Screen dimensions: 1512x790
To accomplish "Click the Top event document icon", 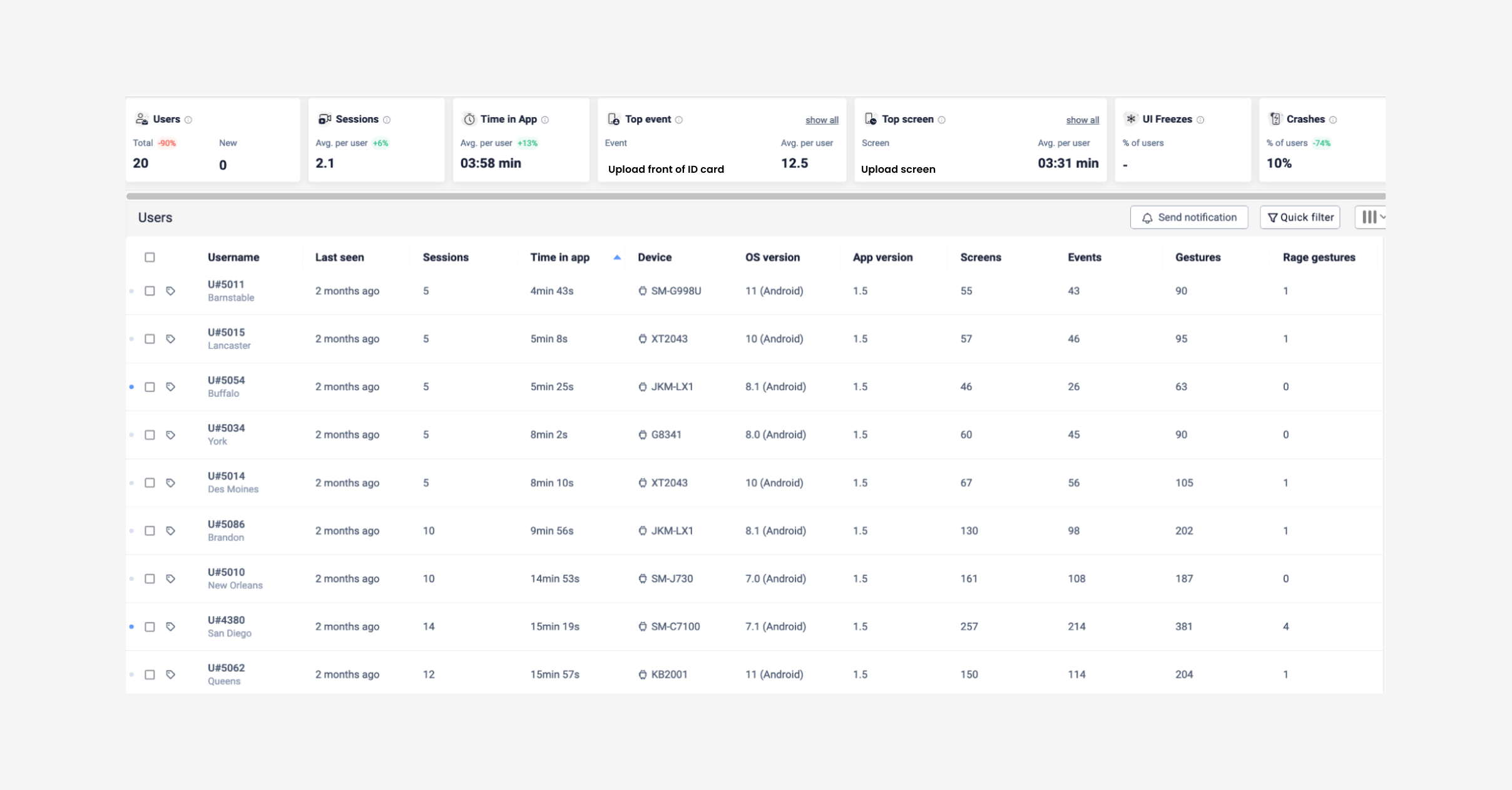I will (614, 118).
